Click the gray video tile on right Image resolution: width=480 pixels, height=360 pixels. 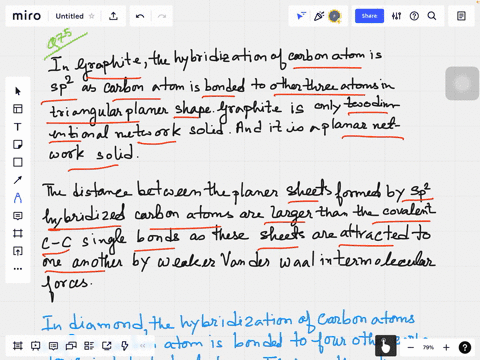coord(462,83)
